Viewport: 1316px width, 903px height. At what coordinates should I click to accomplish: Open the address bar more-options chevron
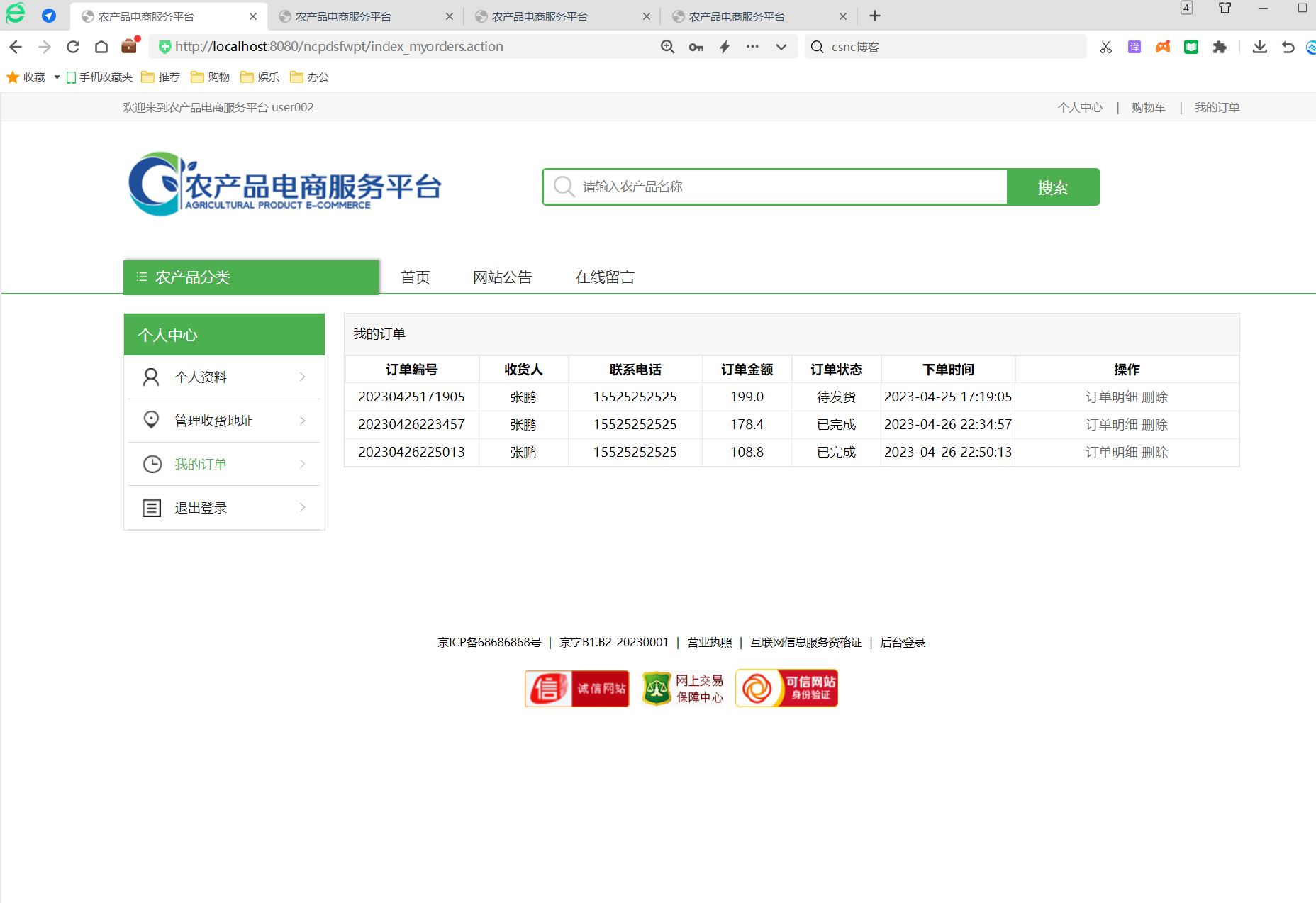click(x=781, y=47)
